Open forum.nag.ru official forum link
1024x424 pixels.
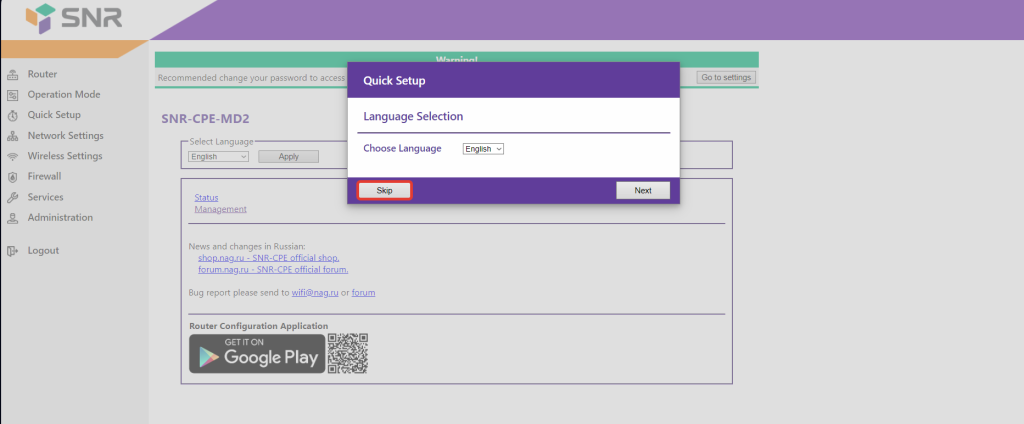tap(273, 269)
